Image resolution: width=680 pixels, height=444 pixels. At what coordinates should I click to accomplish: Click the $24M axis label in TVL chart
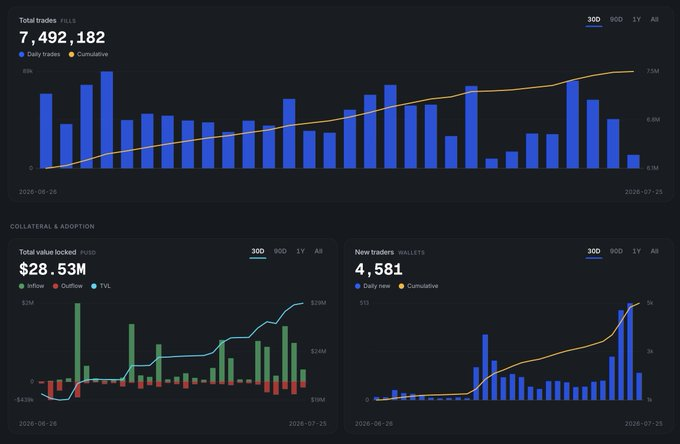pos(318,351)
